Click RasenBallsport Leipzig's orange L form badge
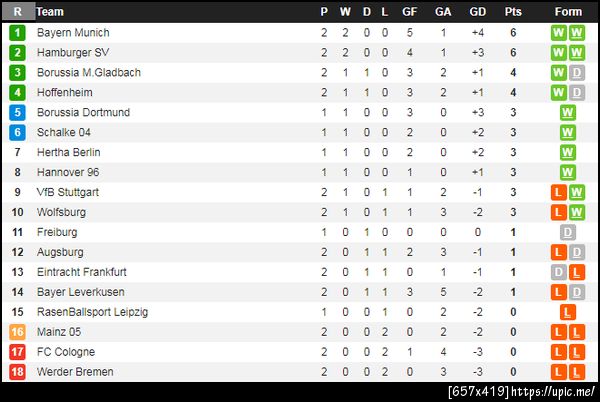The image size is (600, 402). click(x=568, y=312)
